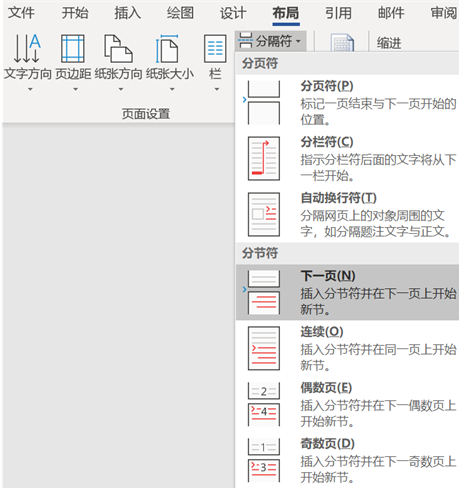Expand the arrow under 纸张大小

point(172,89)
